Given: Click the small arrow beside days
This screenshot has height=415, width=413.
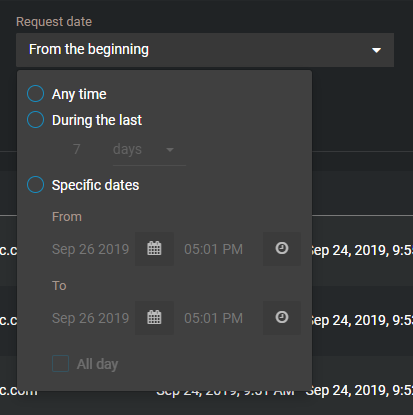Looking at the screenshot, I should pyautogui.click(x=170, y=150).
